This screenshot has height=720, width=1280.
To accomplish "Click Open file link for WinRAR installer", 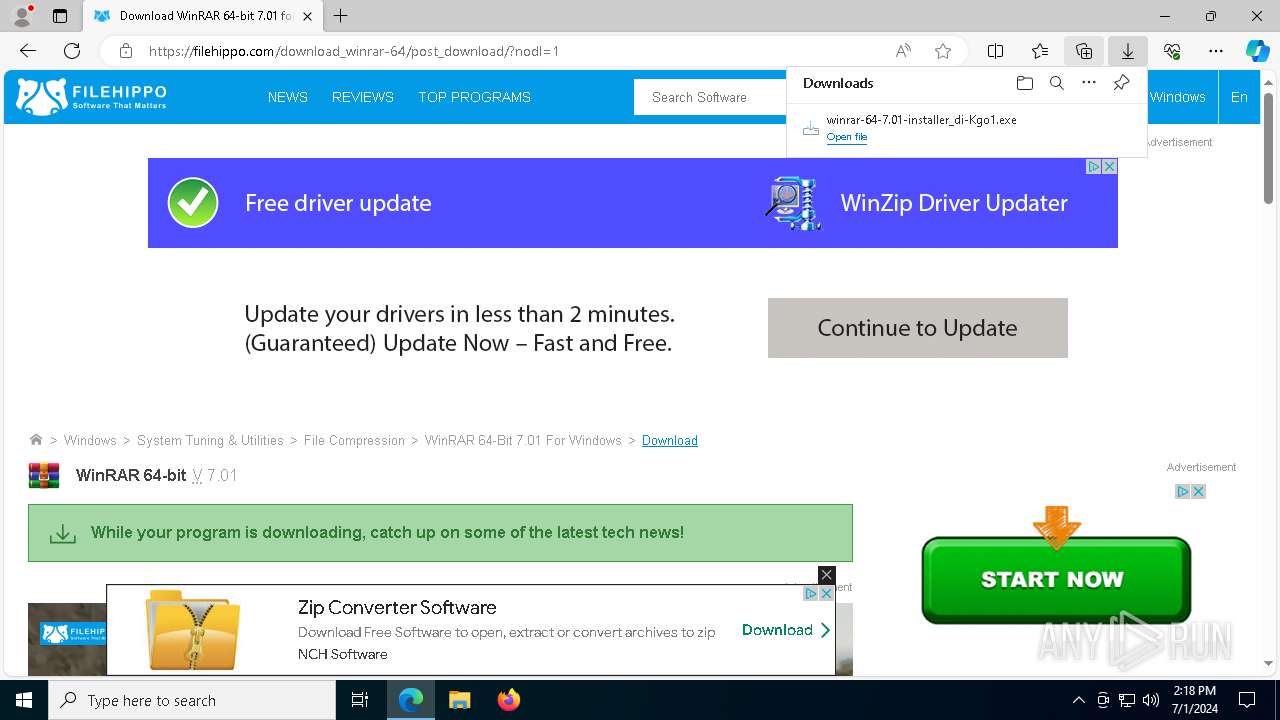I will tap(846, 137).
